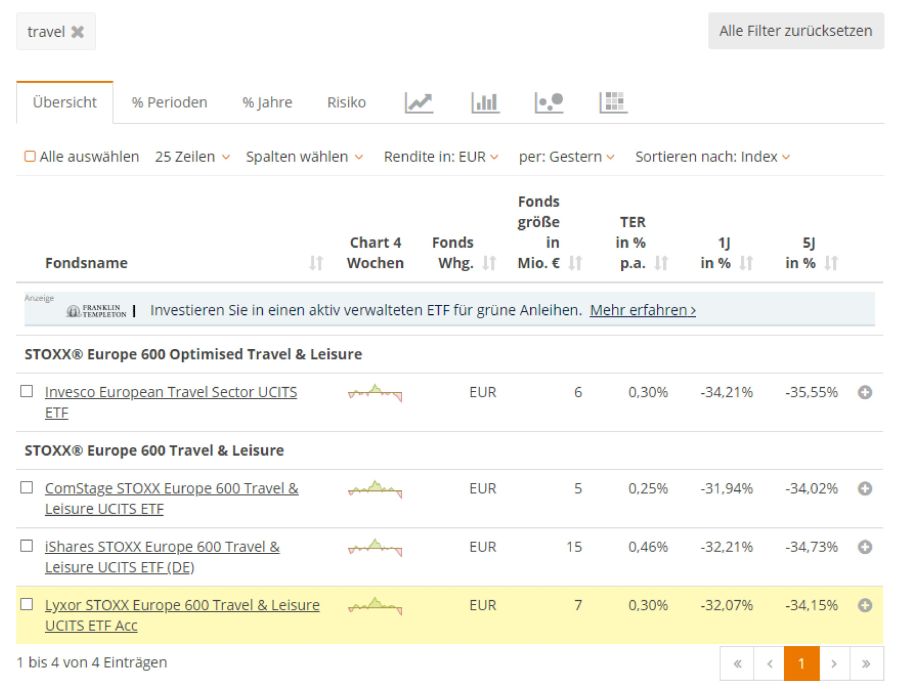Viewport: 900px width, 692px height.
Task: Open the Rendite in: EUR dropdown
Action: pyautogui.click(x=441, y=157)
